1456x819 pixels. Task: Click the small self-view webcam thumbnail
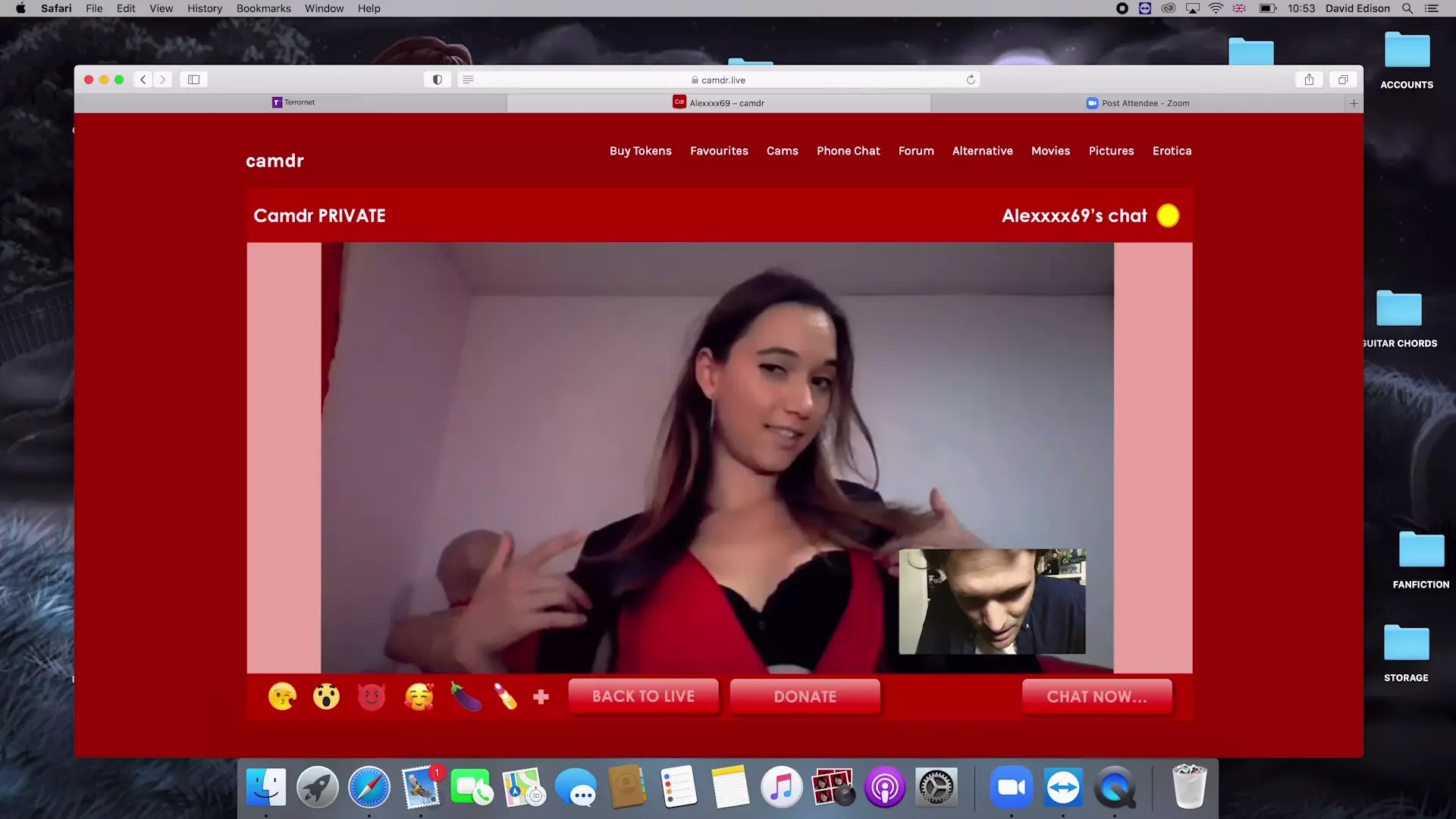tap(992, 601)
